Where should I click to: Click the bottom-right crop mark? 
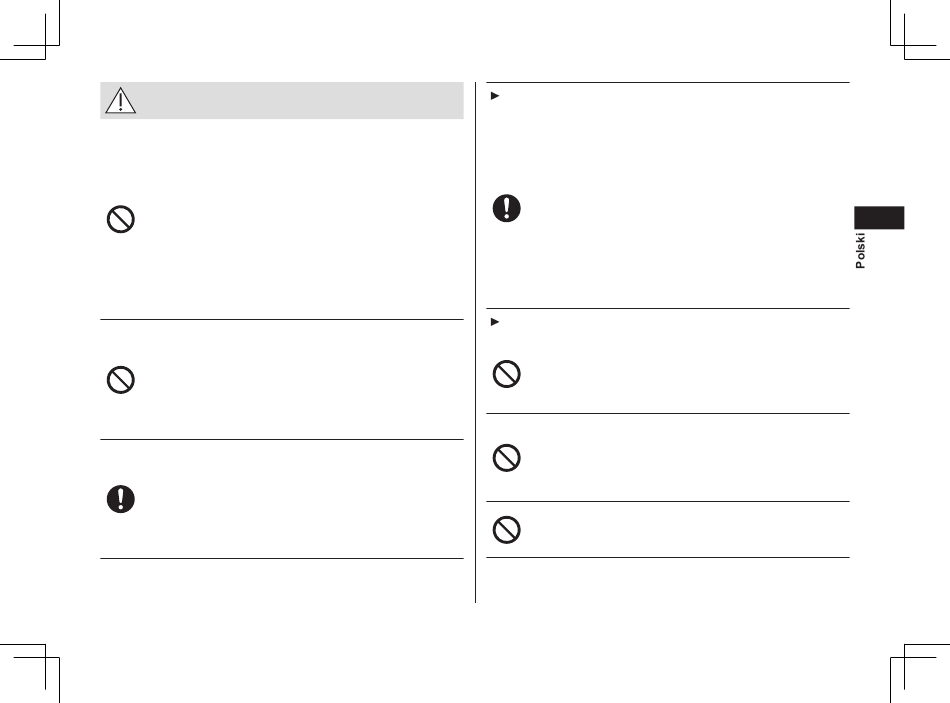pyautogui.click(x=920, y=673)
